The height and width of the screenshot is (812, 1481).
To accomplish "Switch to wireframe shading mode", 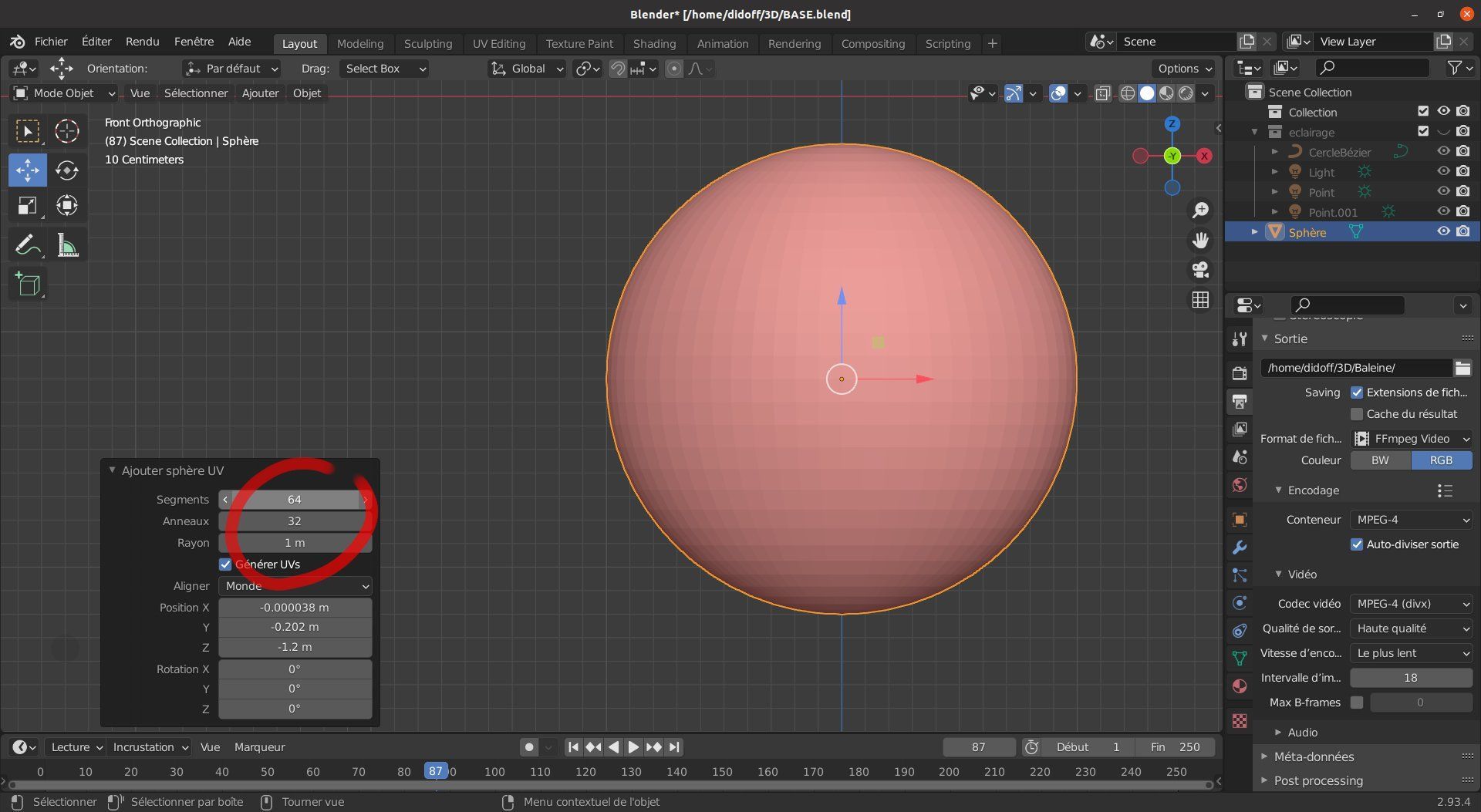I will (1127, 93).
